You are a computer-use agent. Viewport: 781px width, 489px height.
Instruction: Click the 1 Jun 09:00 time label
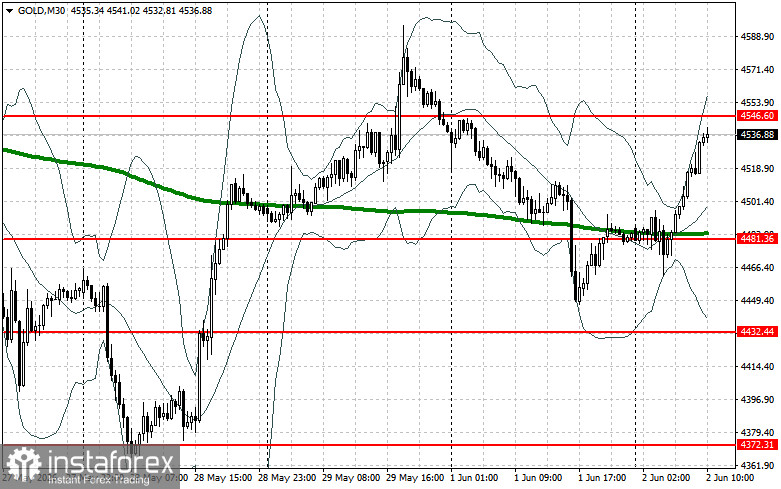(x=538, y=478)
